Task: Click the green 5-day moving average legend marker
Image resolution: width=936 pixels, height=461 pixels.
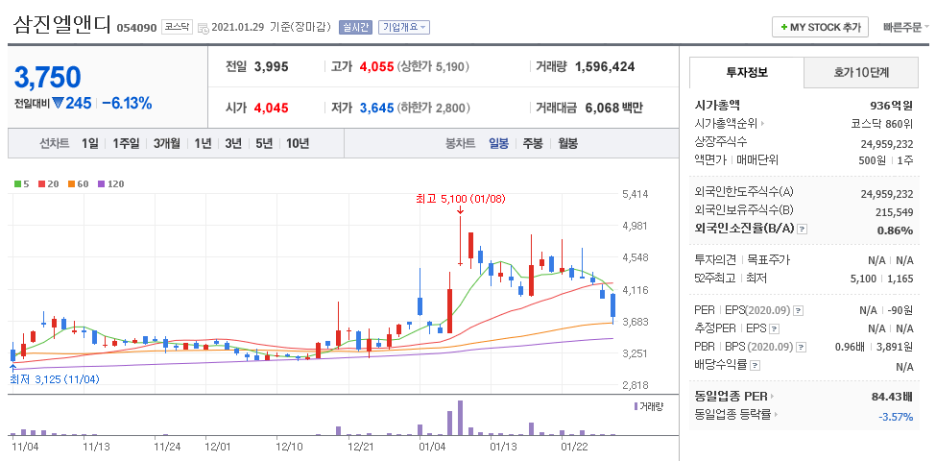Action: (17, 184)
